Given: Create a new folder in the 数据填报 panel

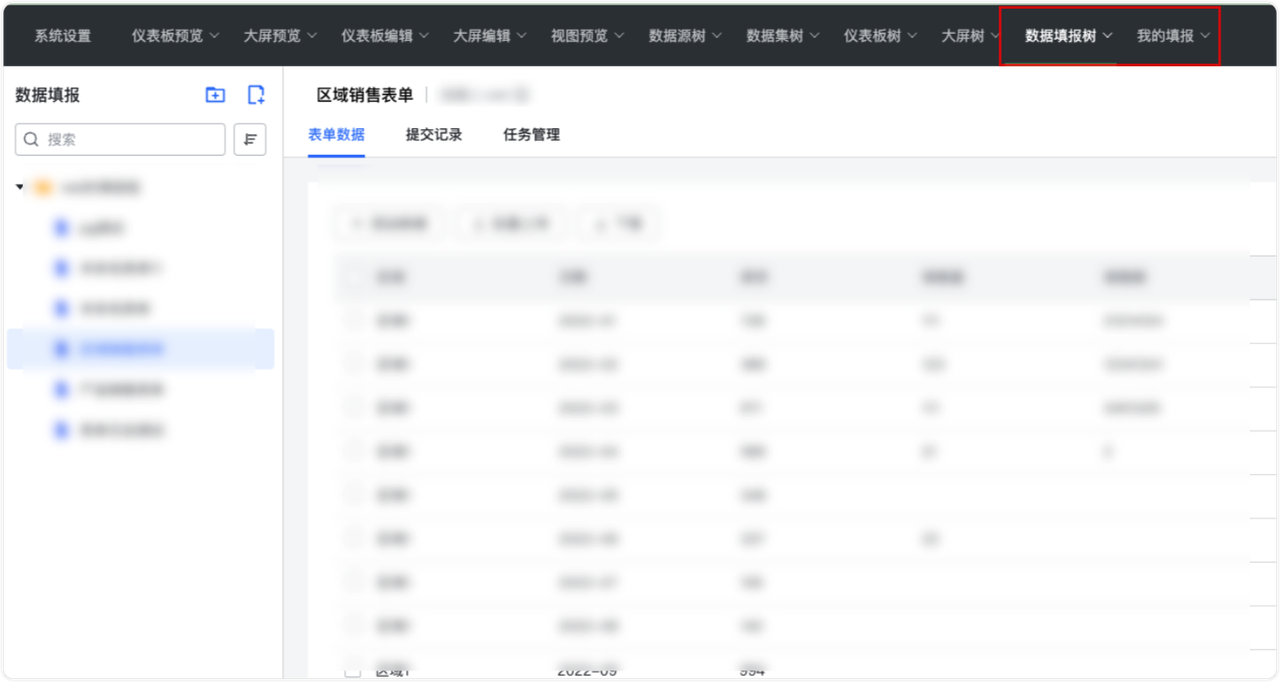Looking at the screenshot, I should (x=214, y=94).
